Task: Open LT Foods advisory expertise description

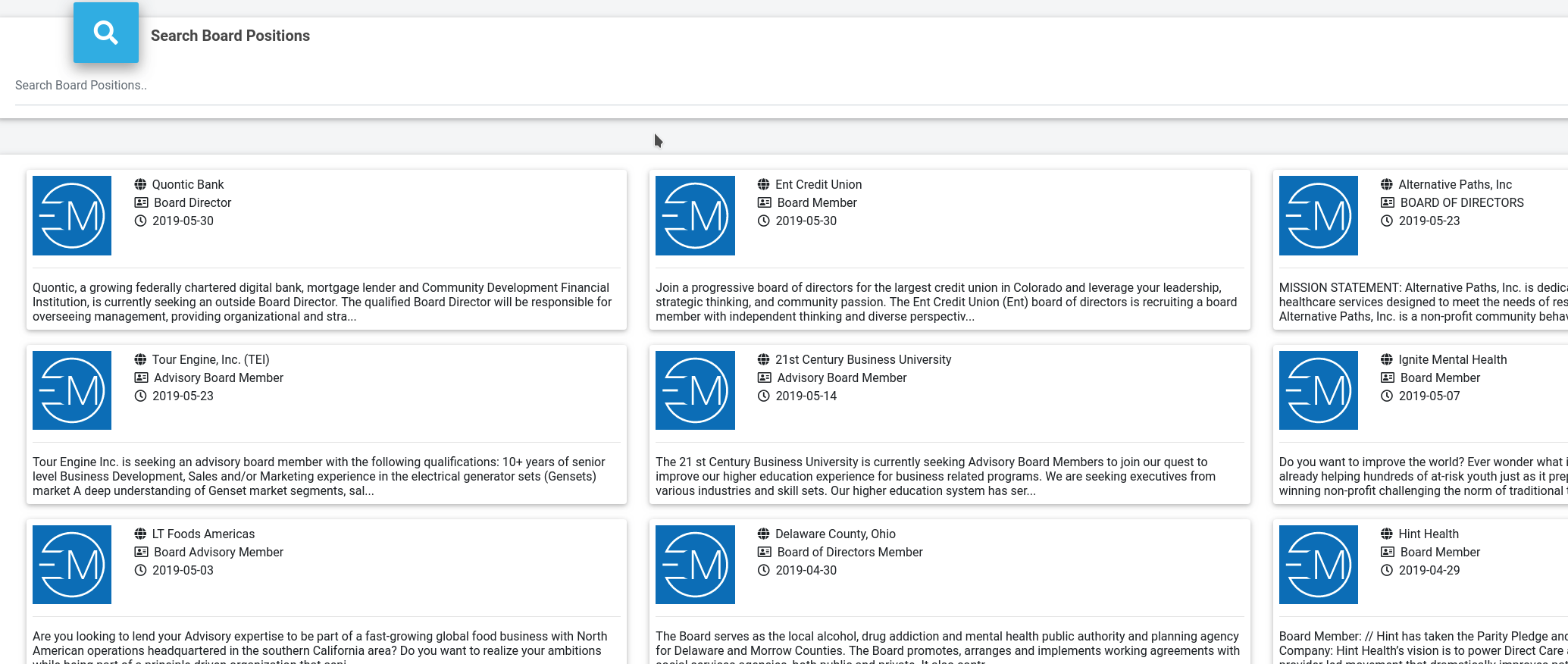Action: tap(320, 647)
